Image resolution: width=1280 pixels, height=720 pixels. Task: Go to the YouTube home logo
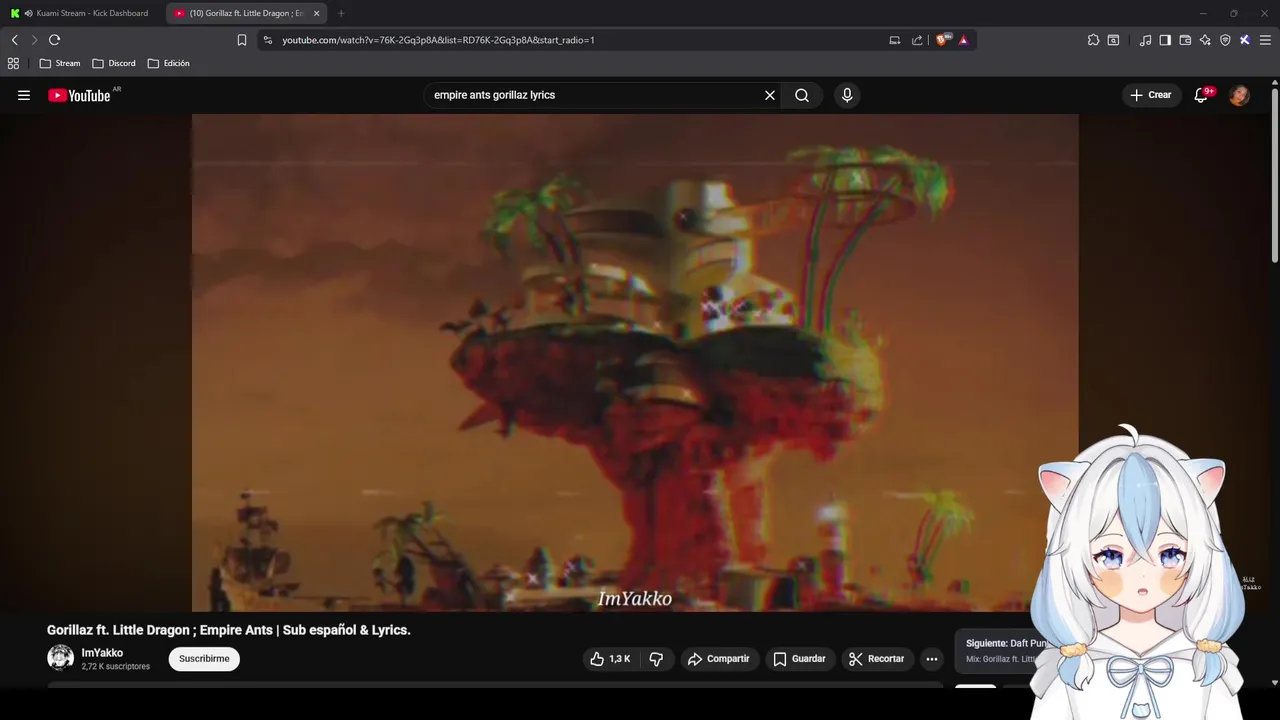click(x=79, y=95)
